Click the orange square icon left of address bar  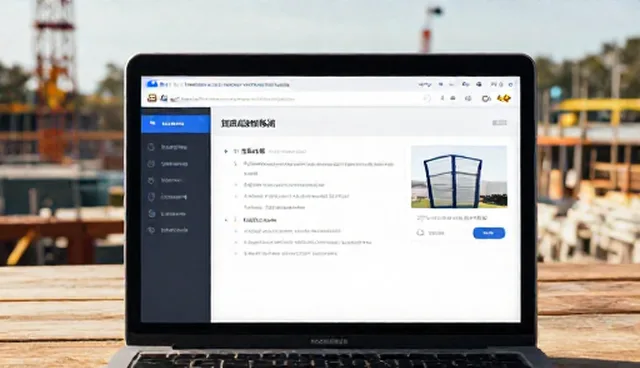click(152, 98)
